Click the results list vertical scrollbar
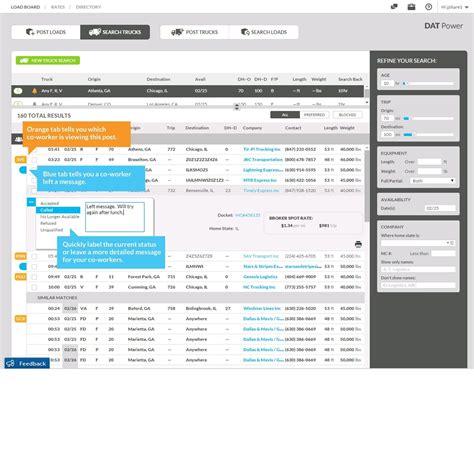 367,185
